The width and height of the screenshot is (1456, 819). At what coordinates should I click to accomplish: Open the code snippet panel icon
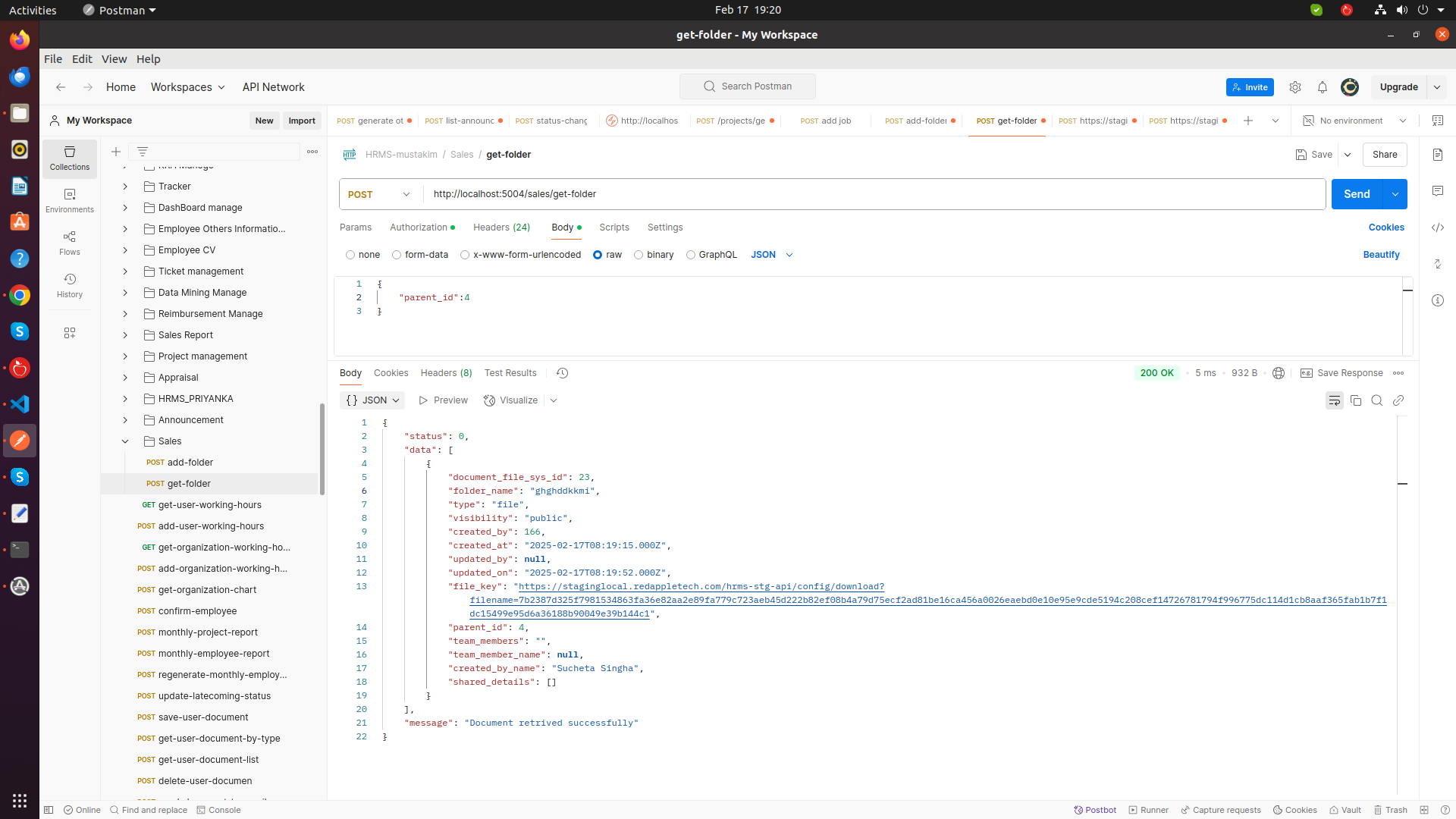click(x=1438, y=227)
